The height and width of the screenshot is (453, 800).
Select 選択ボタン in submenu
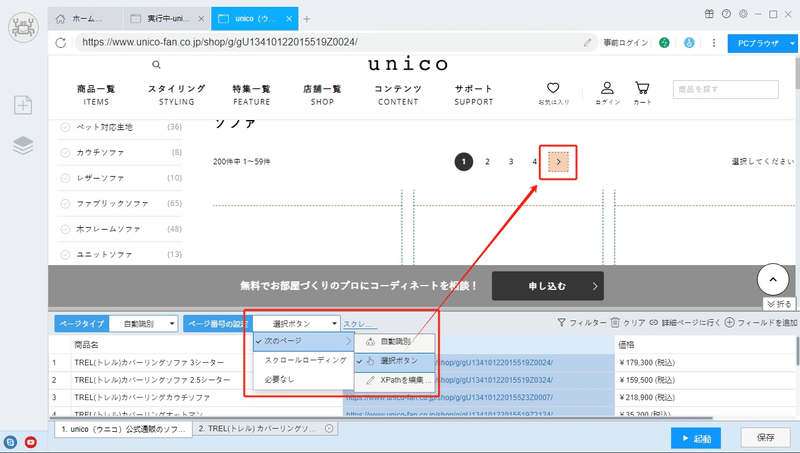[x=394, y=361]
